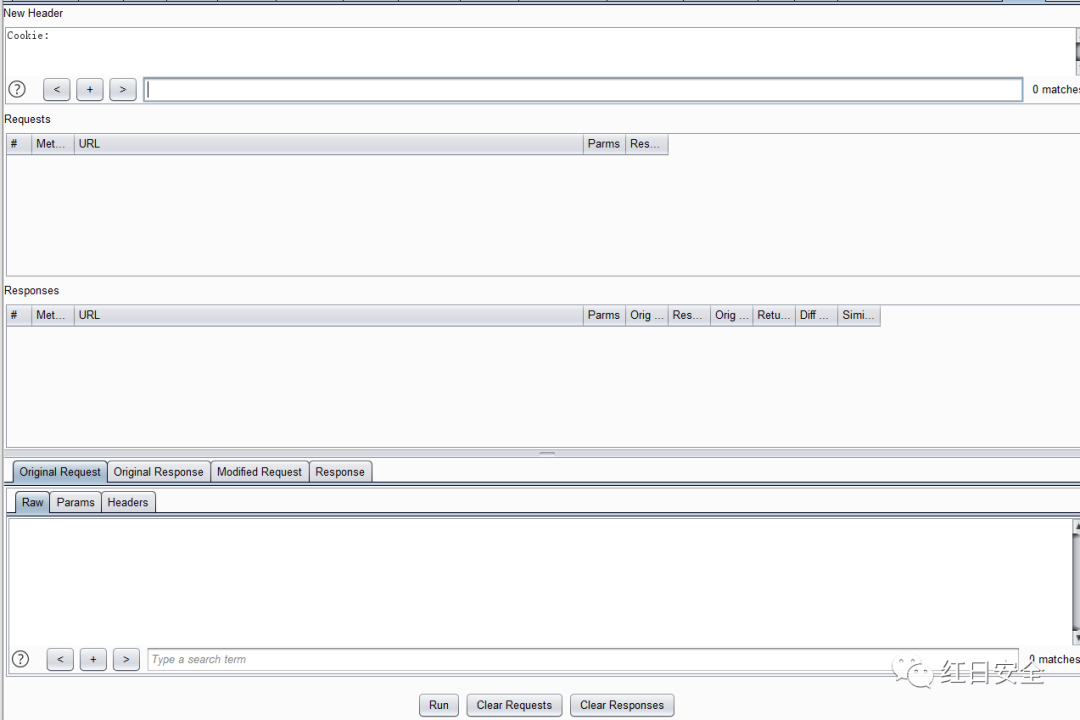
Task: Open help icon beside the Raw request search
Action: click(21, 659)
